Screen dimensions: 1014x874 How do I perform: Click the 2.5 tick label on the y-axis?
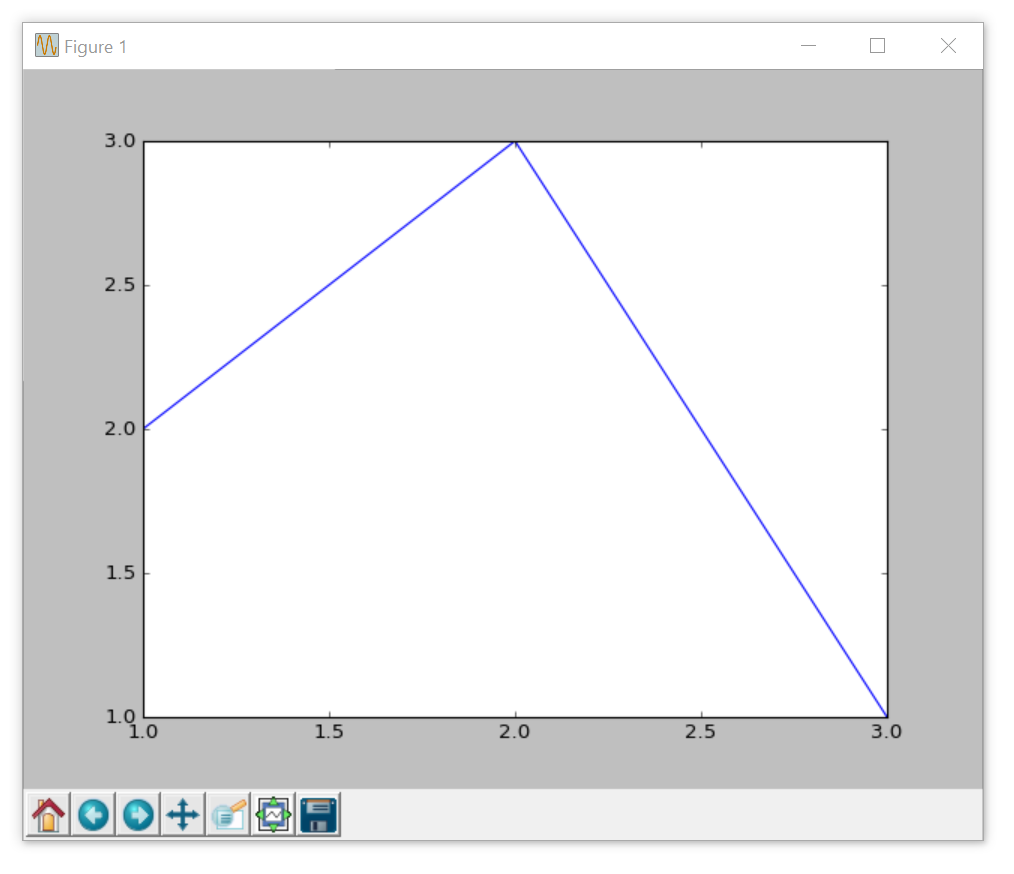(120, 286)
